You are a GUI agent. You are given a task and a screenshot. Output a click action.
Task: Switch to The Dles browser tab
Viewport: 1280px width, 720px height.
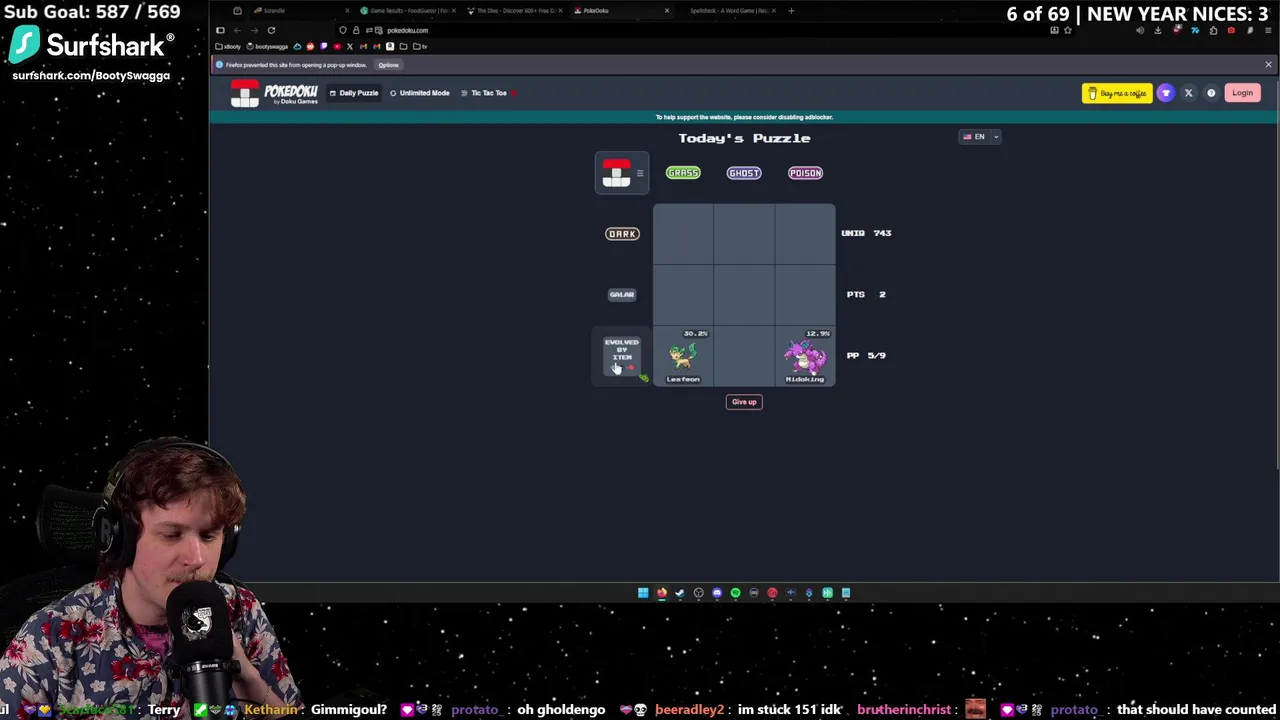pyautogui.click(x=515, y=11)
